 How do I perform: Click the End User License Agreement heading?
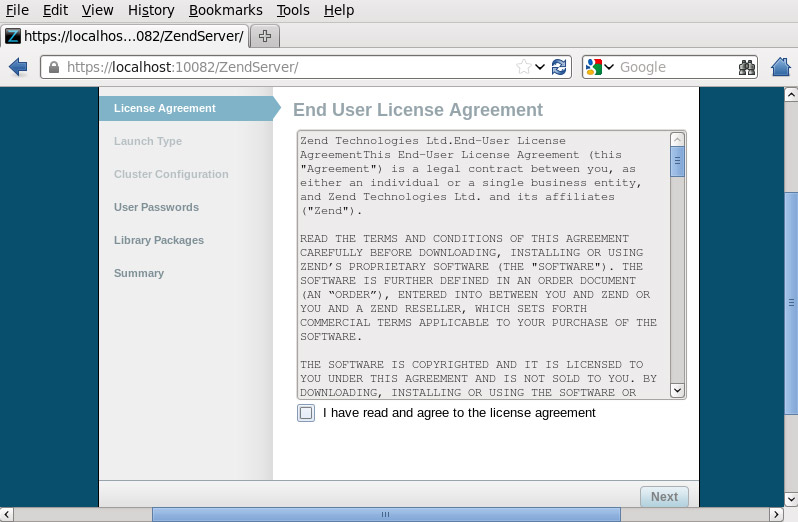[418, 110]
